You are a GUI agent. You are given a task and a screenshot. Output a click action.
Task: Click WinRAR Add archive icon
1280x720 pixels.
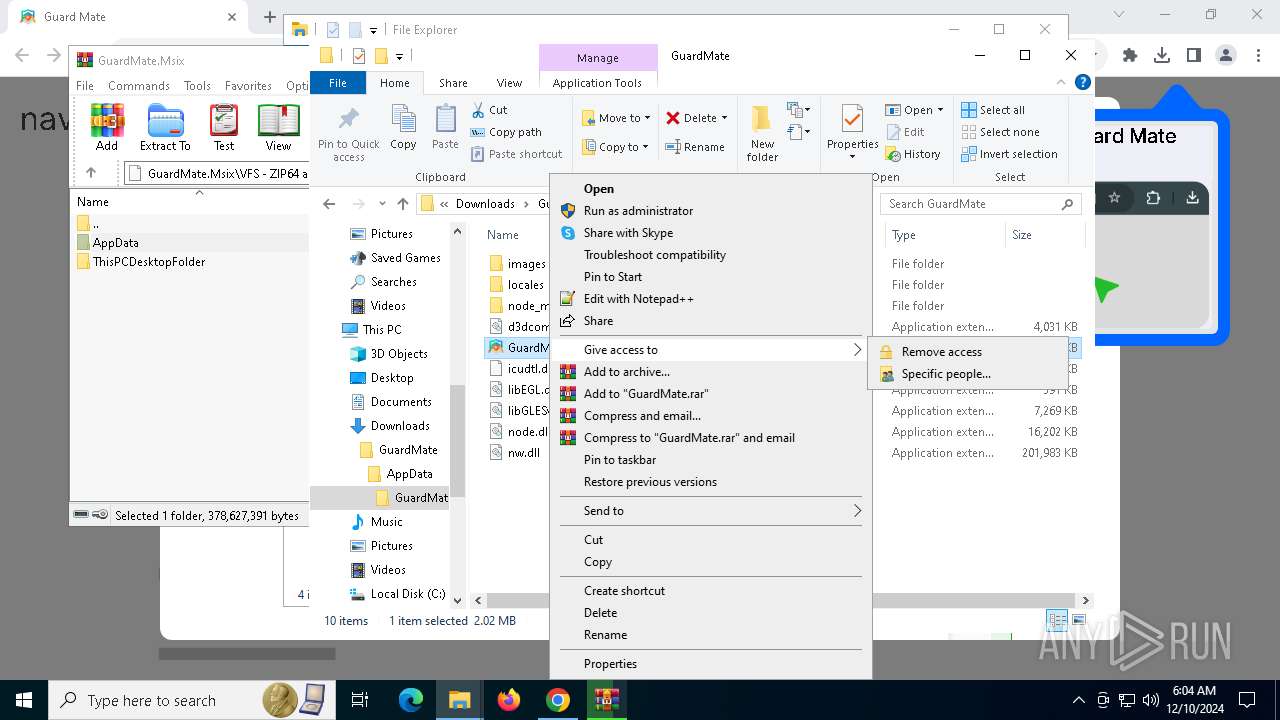coord(107,127)
